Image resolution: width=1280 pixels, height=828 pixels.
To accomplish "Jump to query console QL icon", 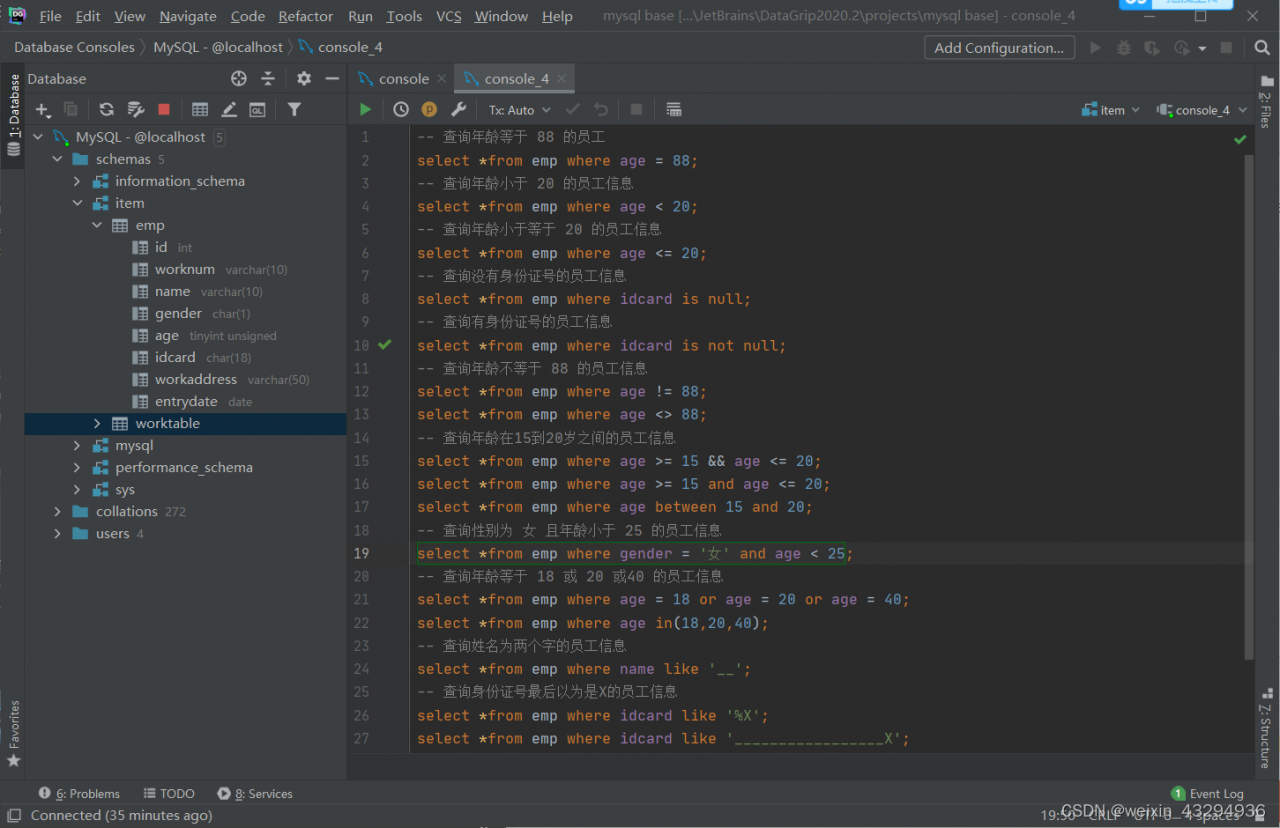I will (258, 110).
